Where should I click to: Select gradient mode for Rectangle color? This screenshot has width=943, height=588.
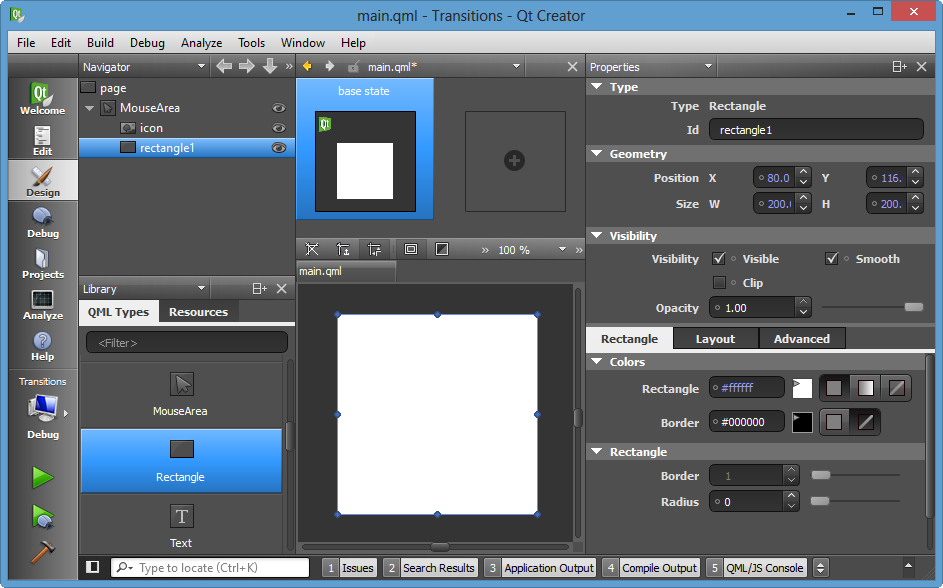tap(865, 388)
